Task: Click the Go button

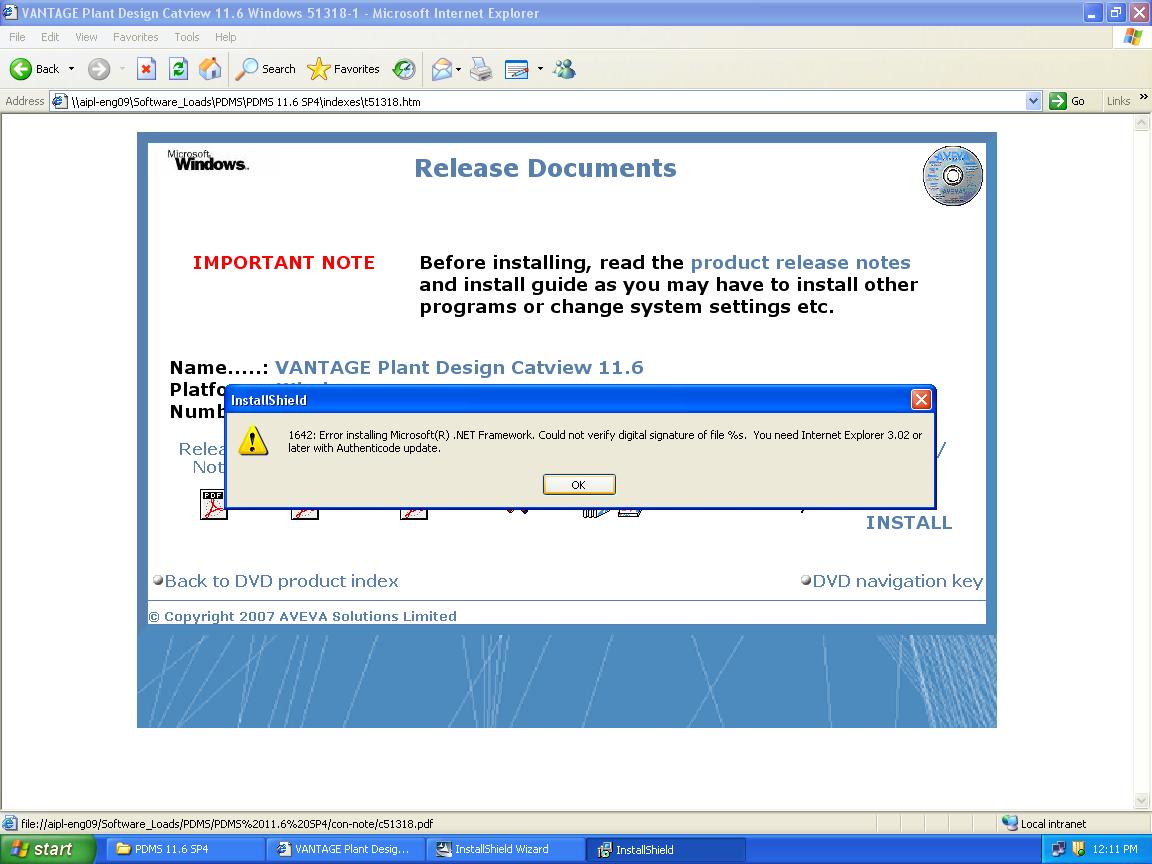Action: [x=1068, y=101]
